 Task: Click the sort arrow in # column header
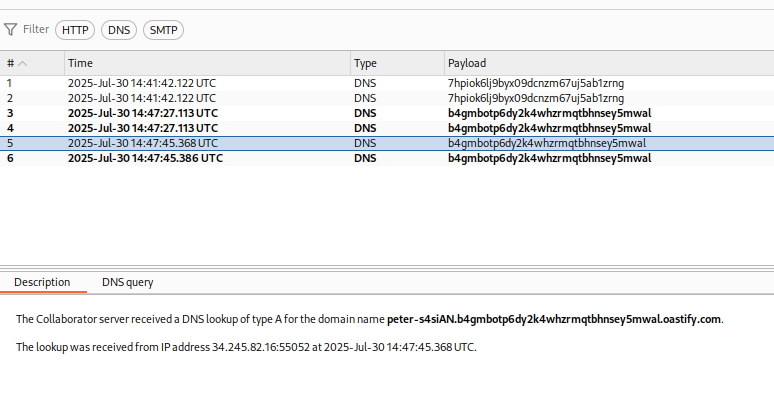(23, 63)
